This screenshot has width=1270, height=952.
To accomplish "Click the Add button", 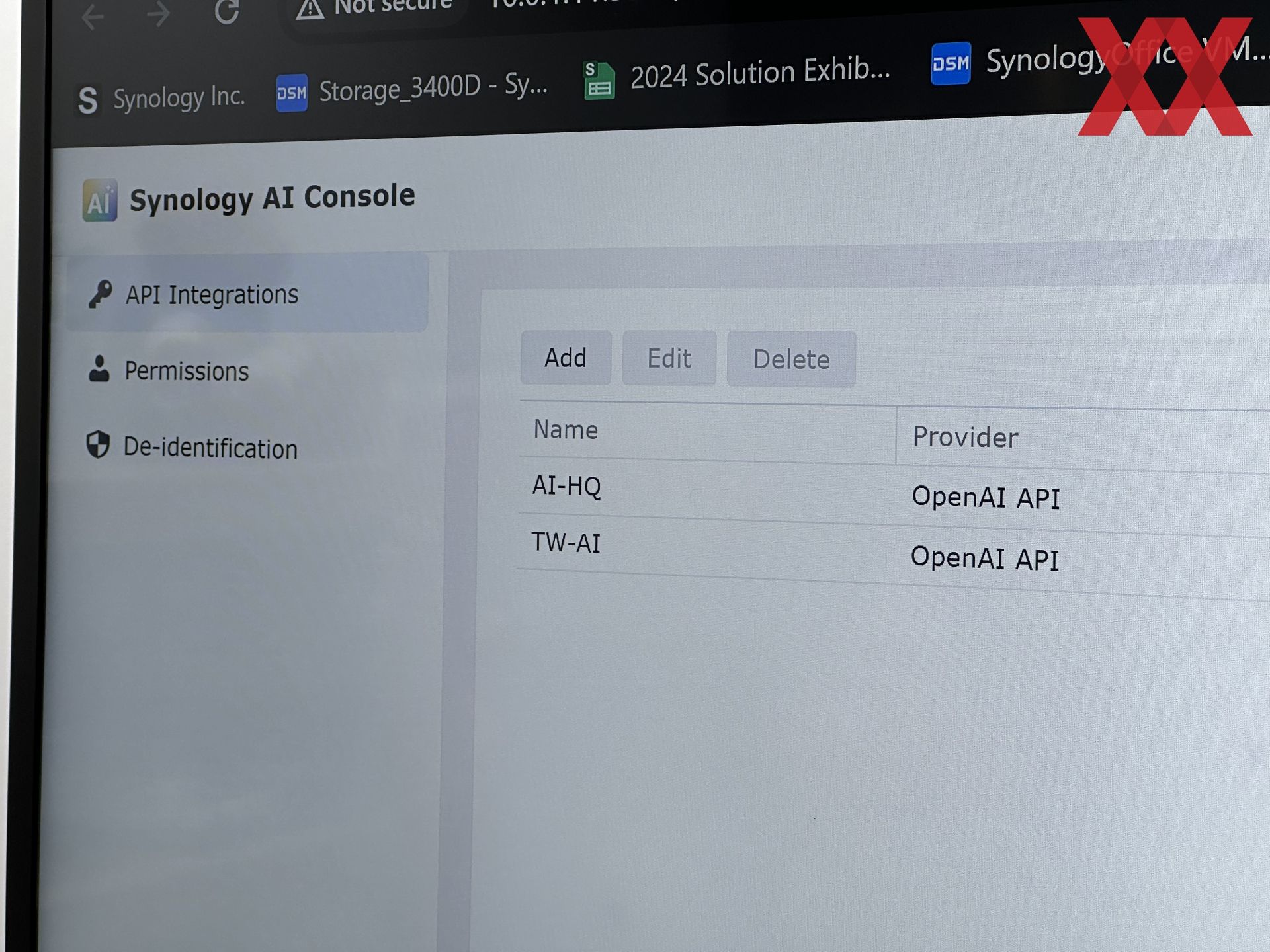I will point(566,358).
